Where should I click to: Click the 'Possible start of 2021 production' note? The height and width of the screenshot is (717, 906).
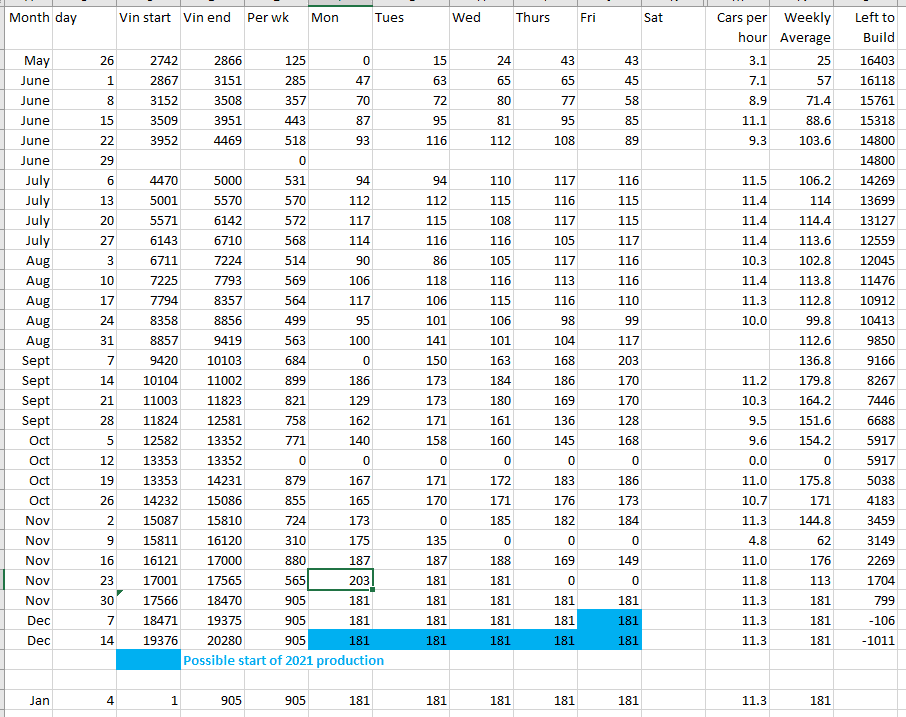pyautogui.click(x=283, y=660)
